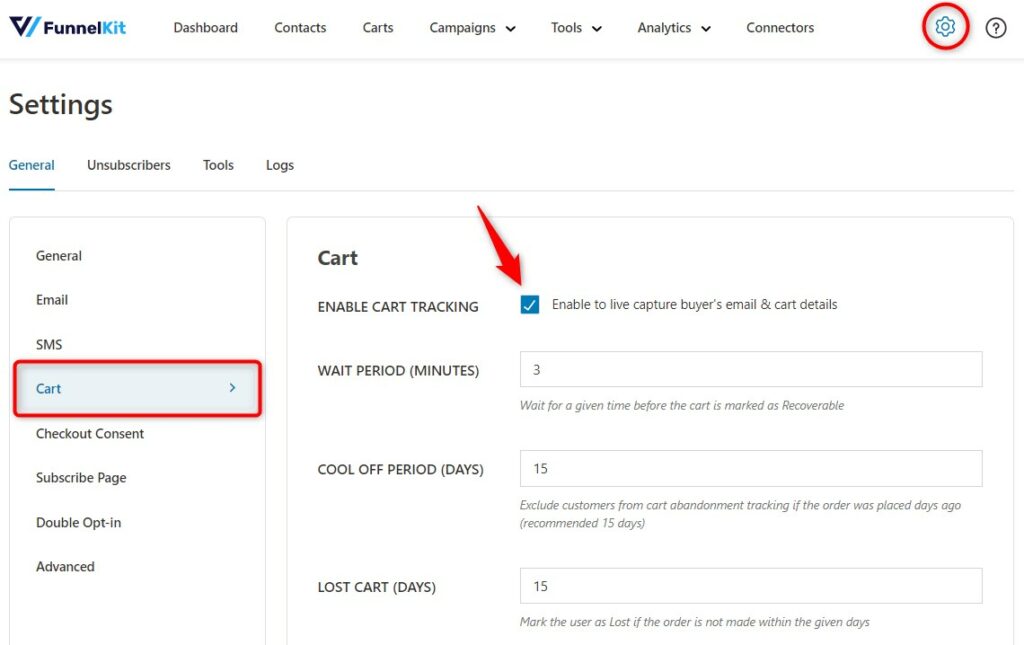Click the 'Exclude customers from cart abandonment' hint text
Screen dimensions: 1024x645
pyautogui.click(x=740, y=514)
